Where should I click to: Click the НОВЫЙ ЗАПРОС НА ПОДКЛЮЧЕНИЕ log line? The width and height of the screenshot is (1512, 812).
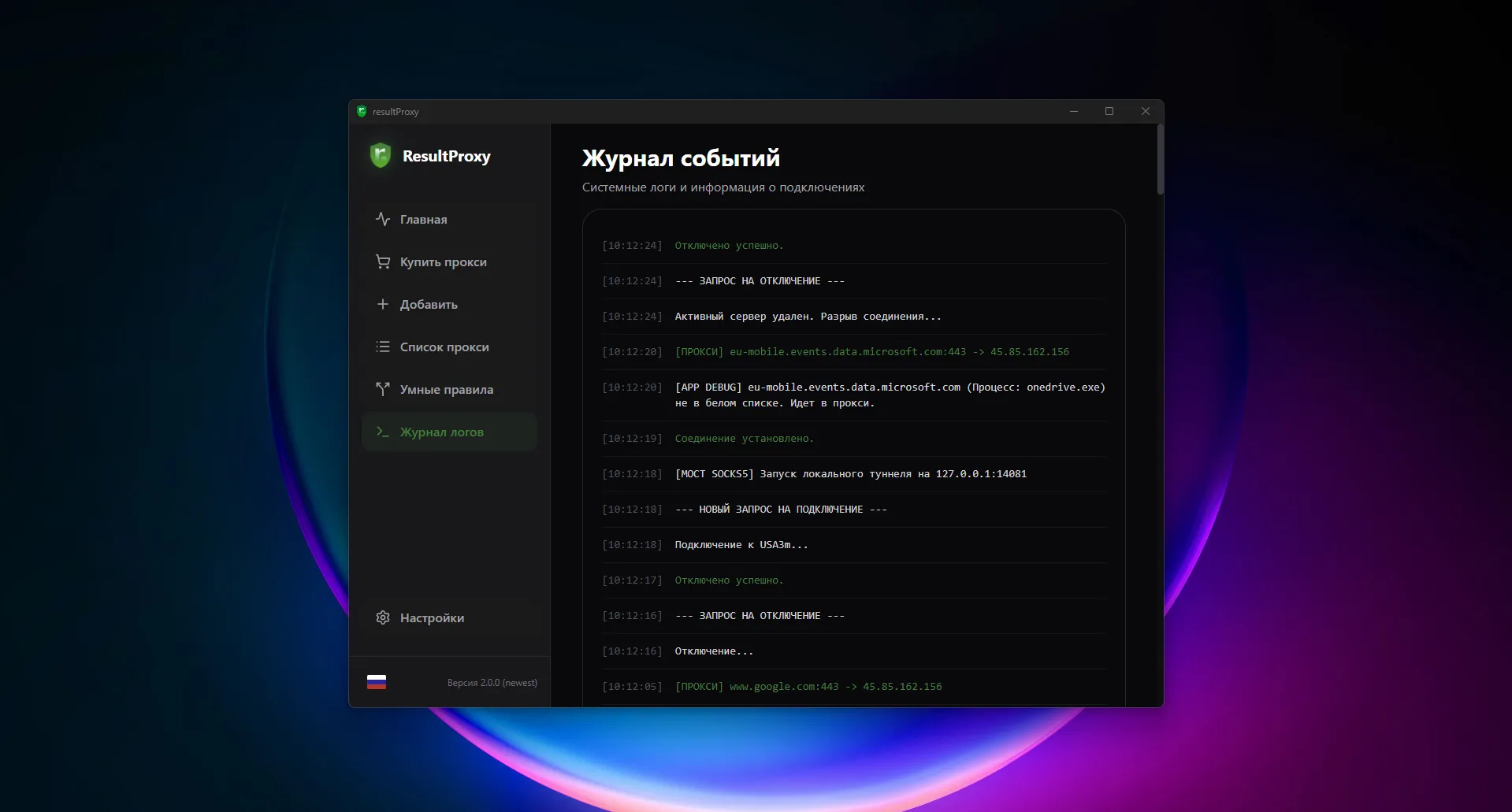(x=854, y=510)
